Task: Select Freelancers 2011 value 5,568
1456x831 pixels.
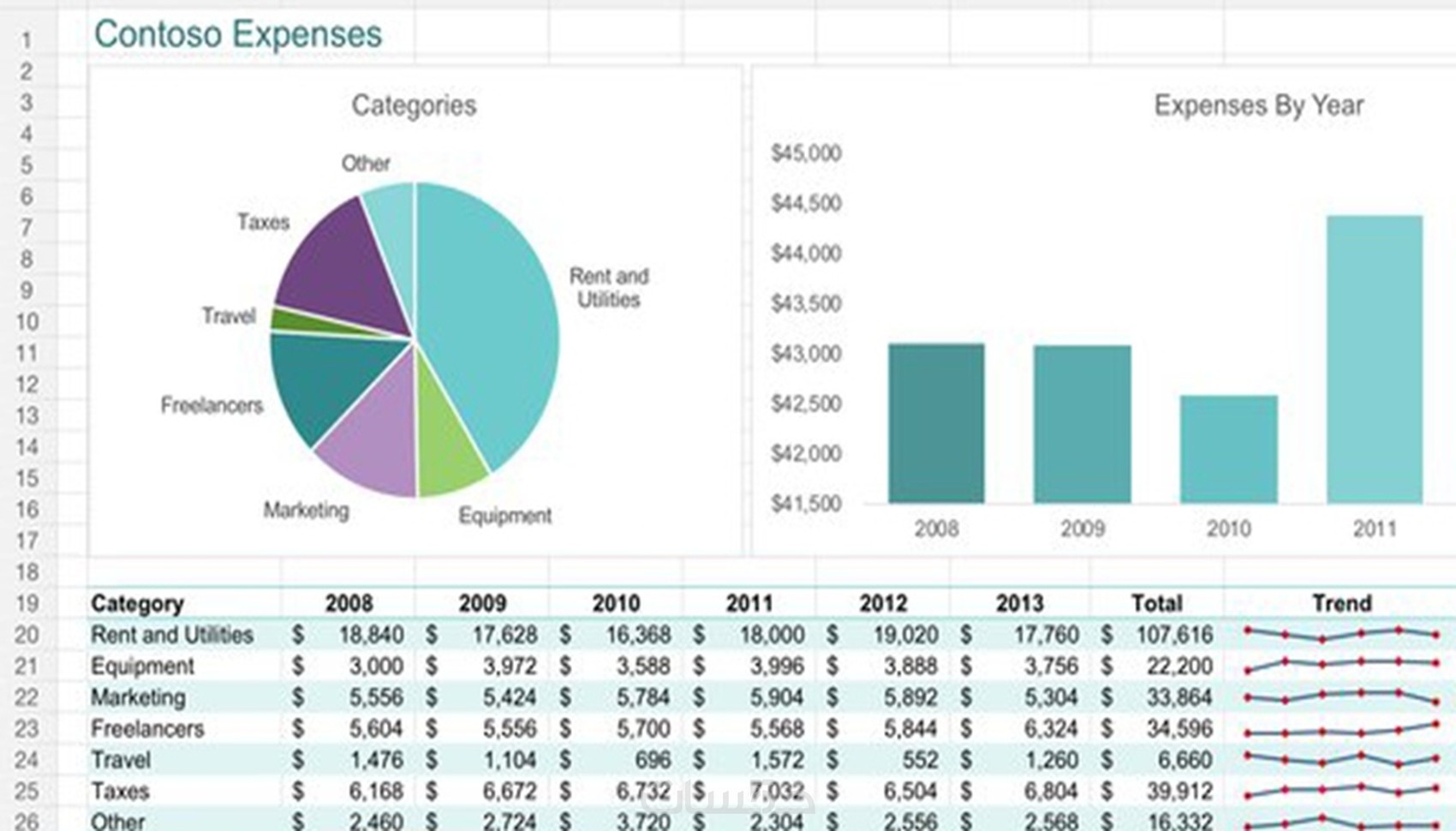Action: [x=749, y=729]
